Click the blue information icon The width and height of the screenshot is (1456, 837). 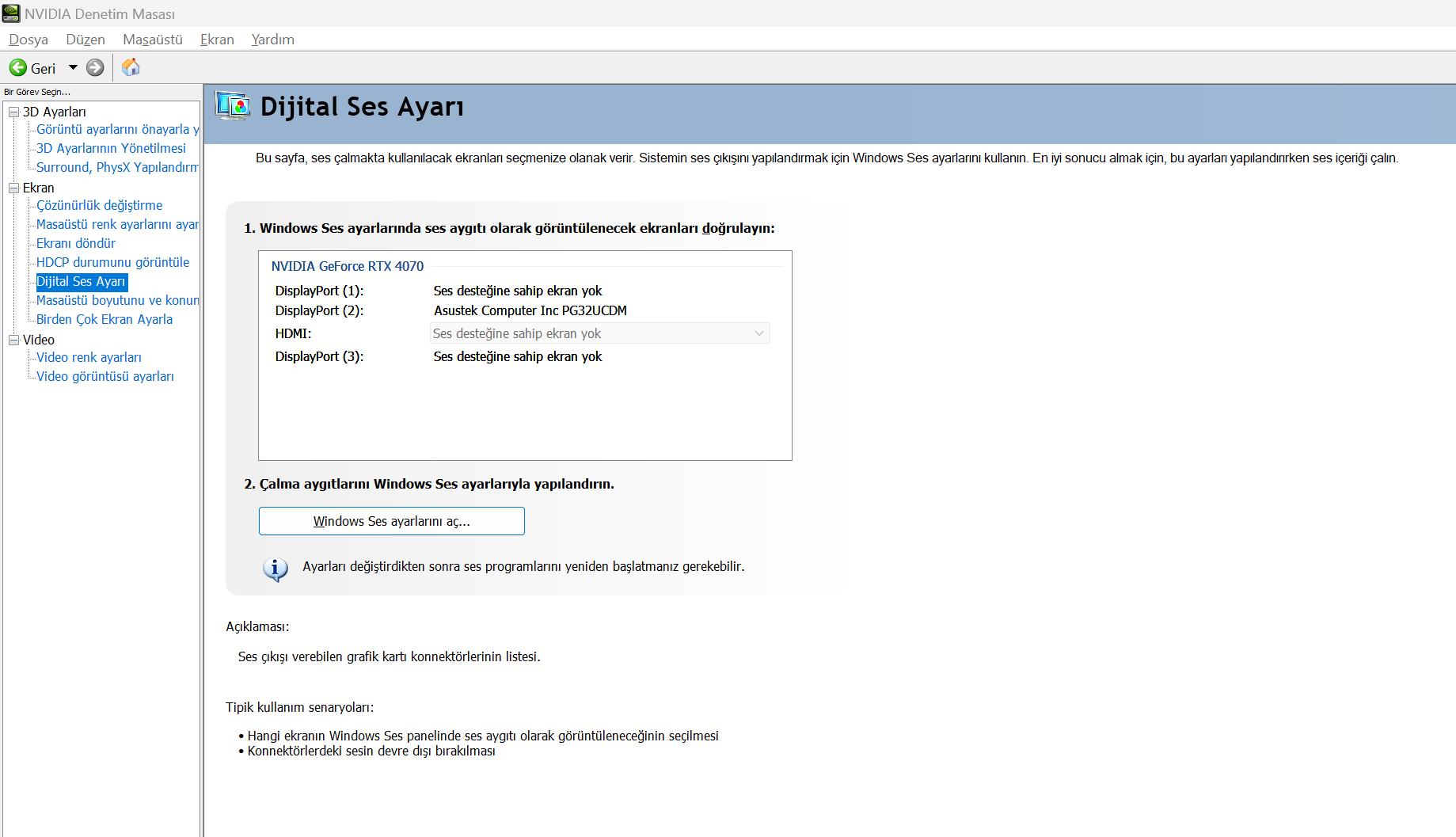[275, 569]
